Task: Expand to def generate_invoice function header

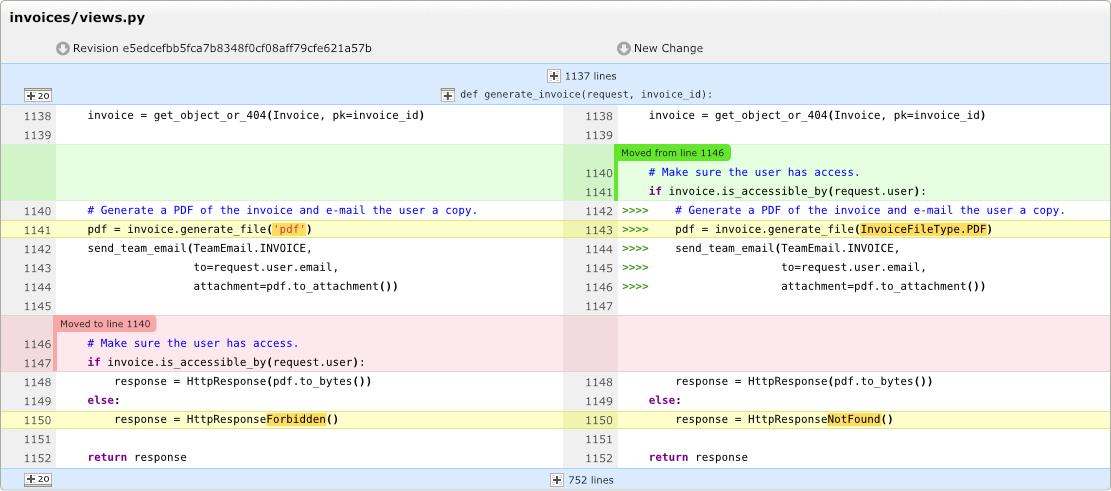Action: point(447,95)
